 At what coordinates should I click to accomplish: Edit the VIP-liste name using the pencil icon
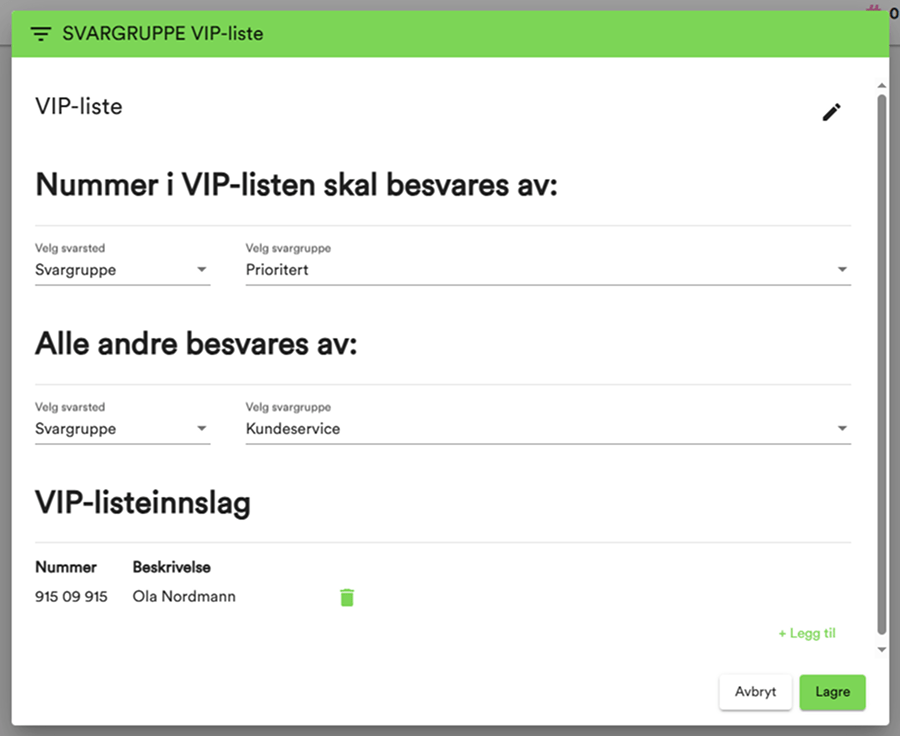pyautogui.click(x=831, y=112)
